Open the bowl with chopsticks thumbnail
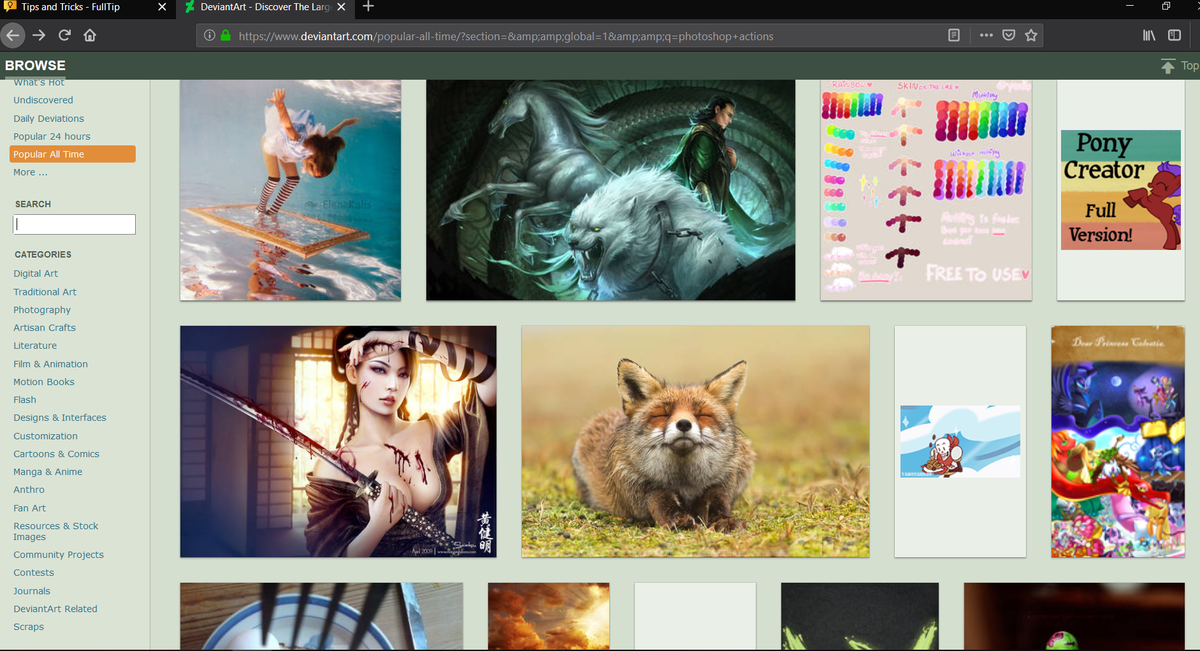Image resolution: width=1200 pixels, height=651 pixels. (x=321, y=616)
